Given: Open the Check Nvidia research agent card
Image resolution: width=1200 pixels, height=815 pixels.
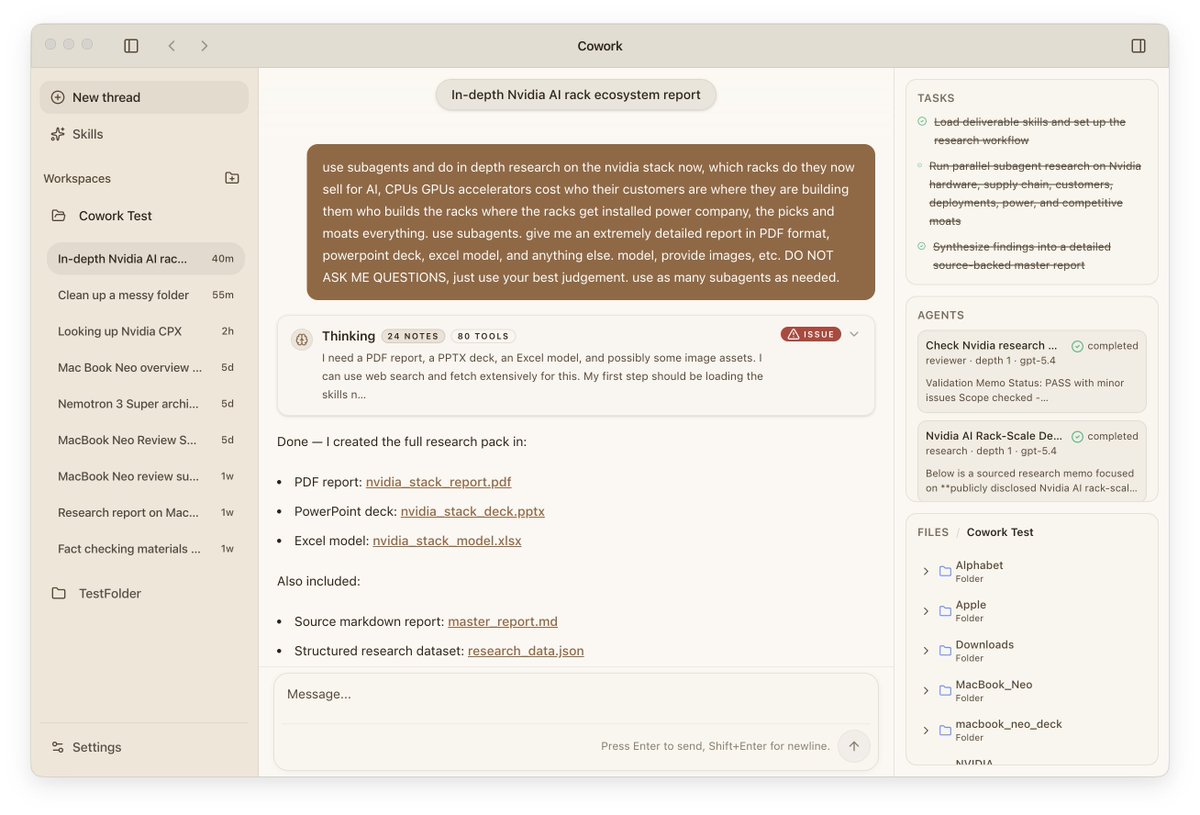Looking at the screenshot, I should tap(1032, 372).
